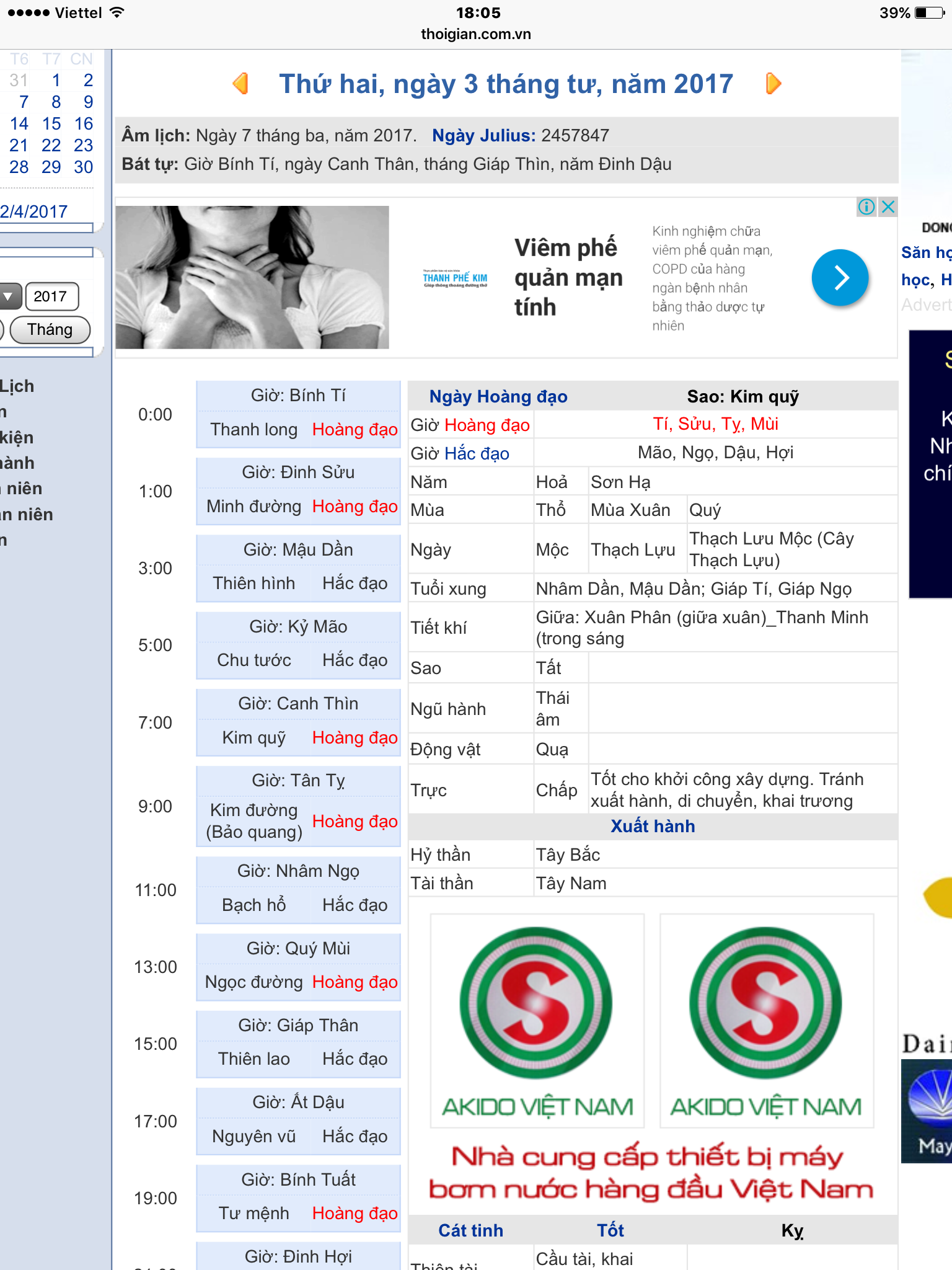
Task: Click the Ngày Hoàng đạo heading
Action: pyautogui.click(x=498, y=396)
